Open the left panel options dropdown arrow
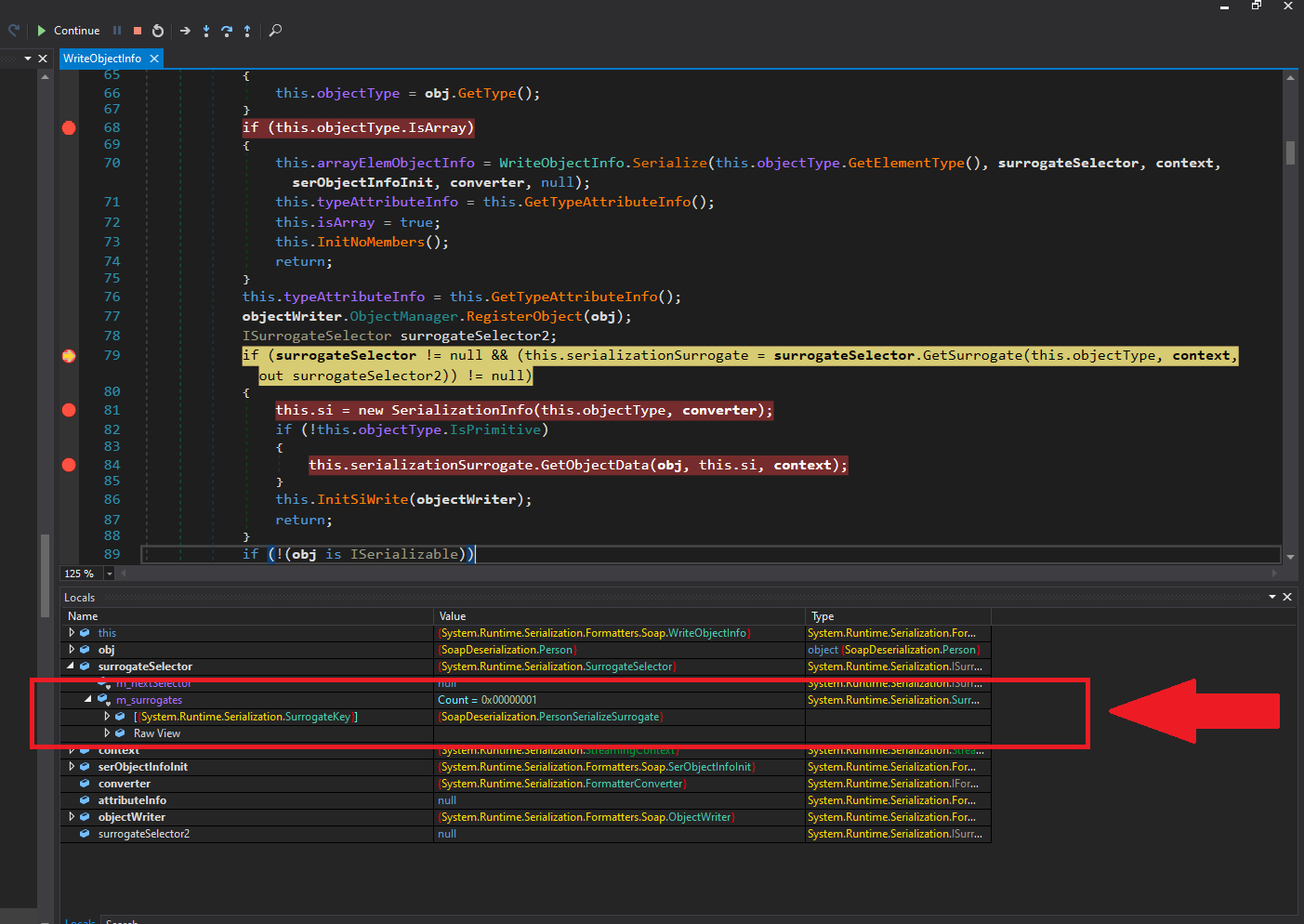Viewport: 1304px width, 924px height. click(28, 59)
